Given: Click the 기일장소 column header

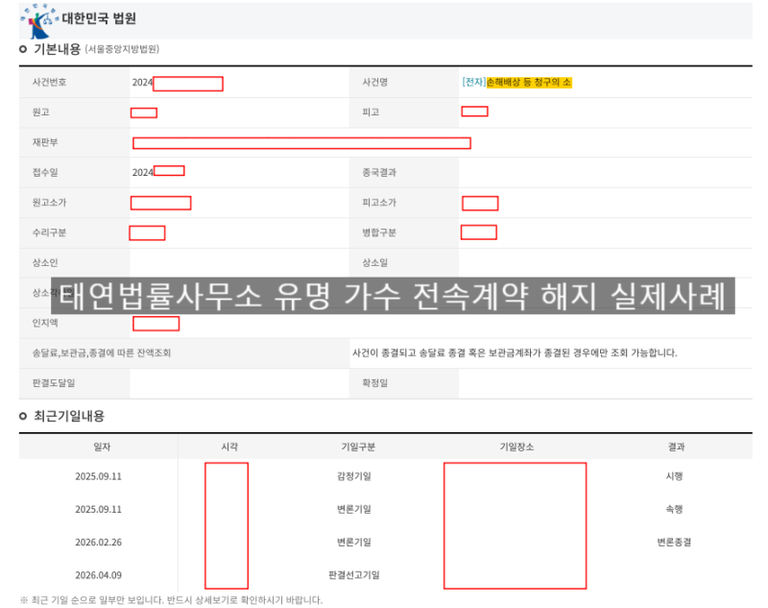Looking at the screenshot, I should point(515,447).
